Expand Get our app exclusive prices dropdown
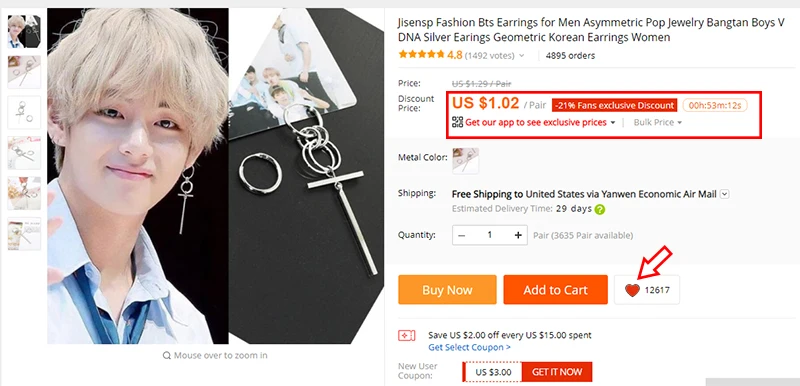Image resolution: width=800 pixels, height=386 pixels. [613, 123]
